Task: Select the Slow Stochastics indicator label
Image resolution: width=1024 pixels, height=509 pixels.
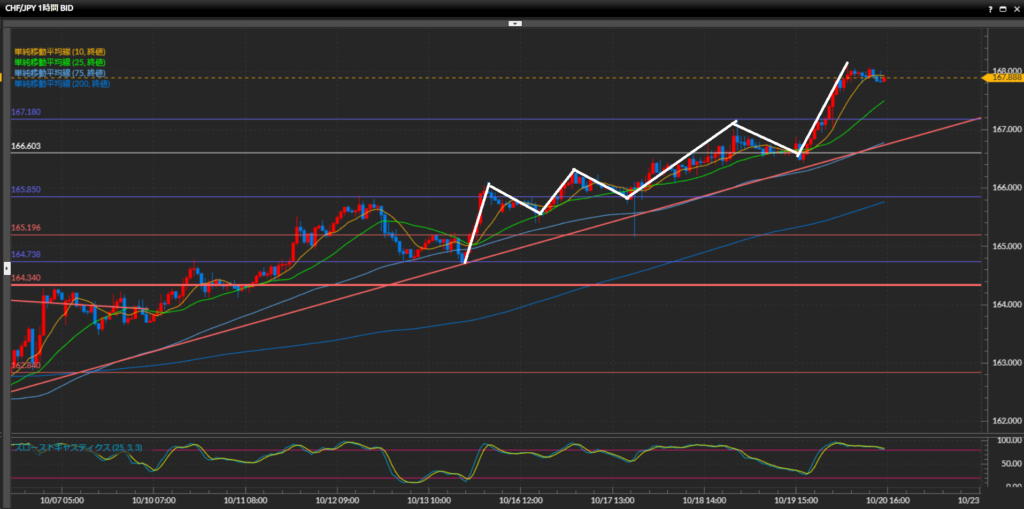Action: click(x=78, y=447)
